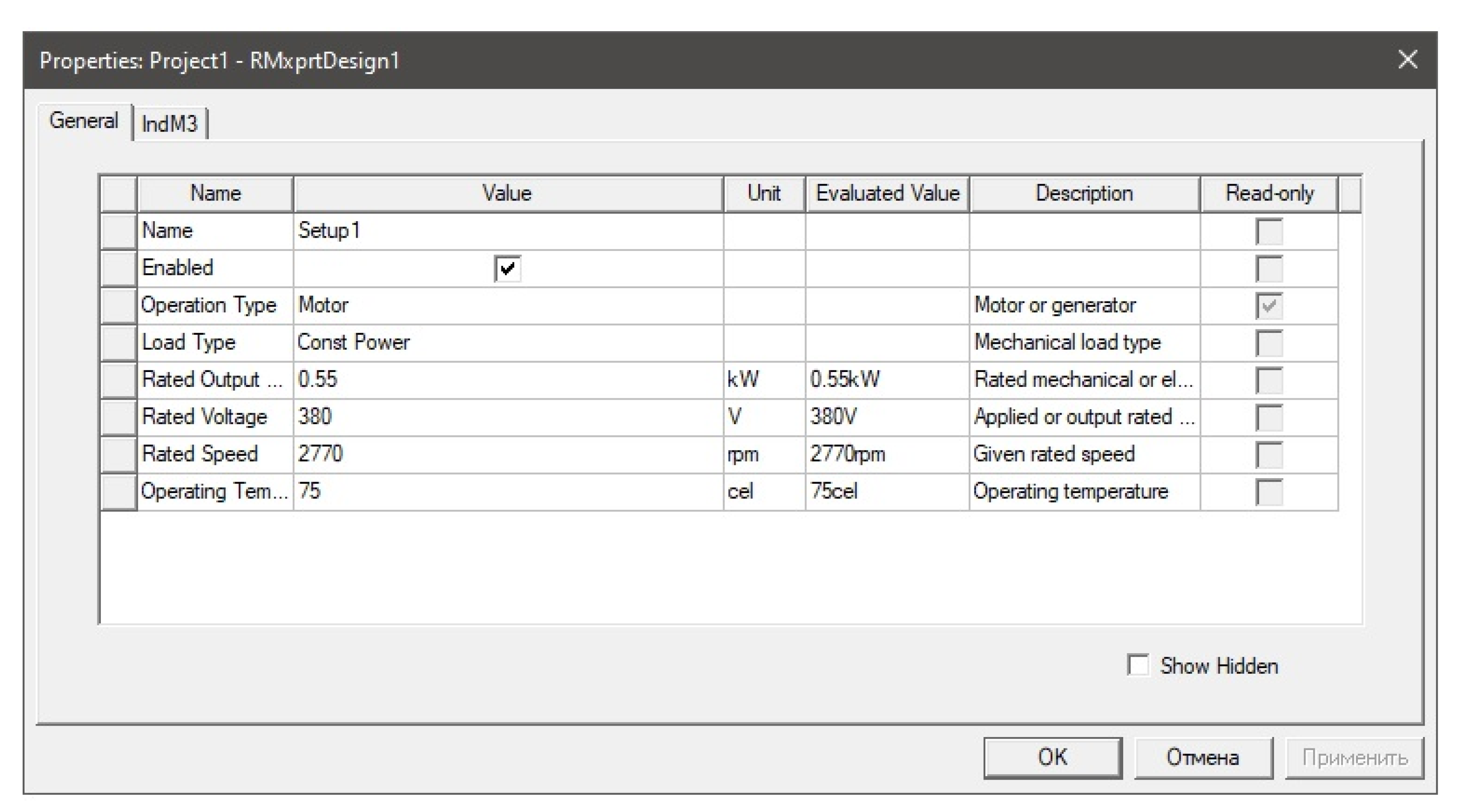Select the Operation Type row header cell
This screenshot has height=812, width=1457.
[118, 305]
